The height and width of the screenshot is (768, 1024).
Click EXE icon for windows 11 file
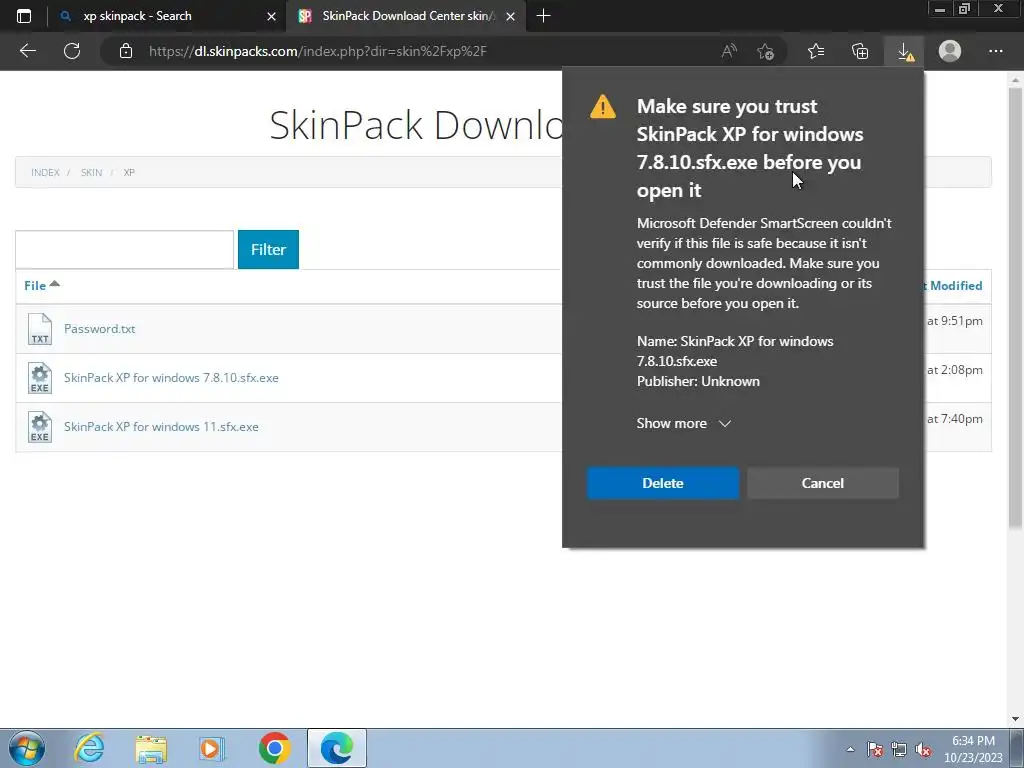point(40,426)
